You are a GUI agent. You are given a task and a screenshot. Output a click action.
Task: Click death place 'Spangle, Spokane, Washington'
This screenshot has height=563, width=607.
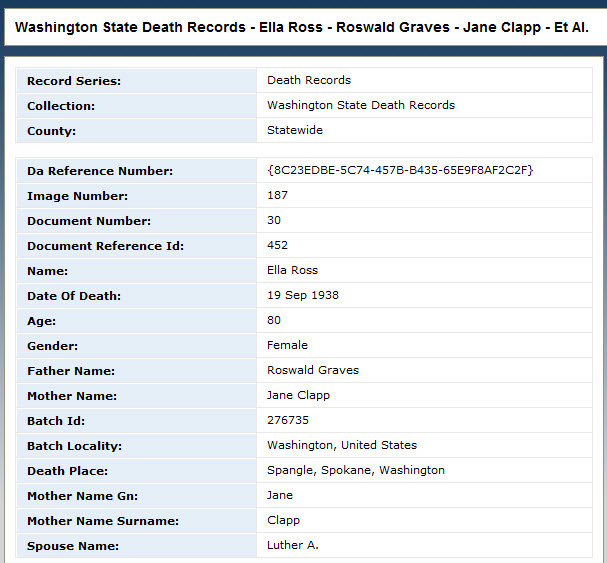[x=355, y=471]
